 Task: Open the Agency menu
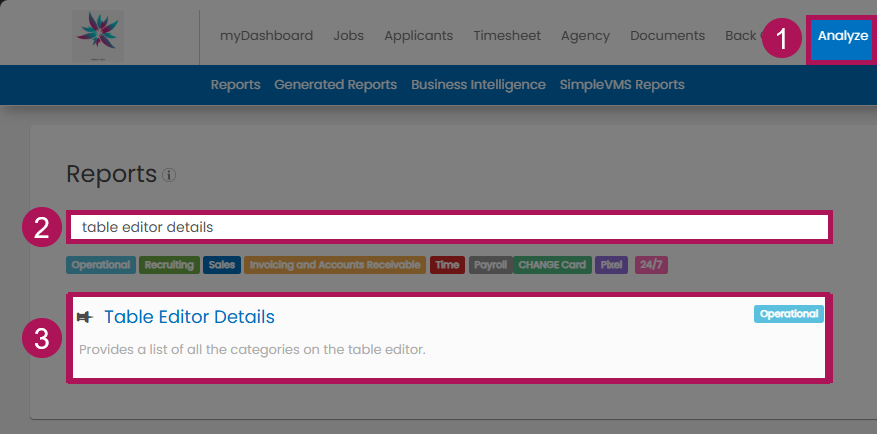(x=586, y=36)
